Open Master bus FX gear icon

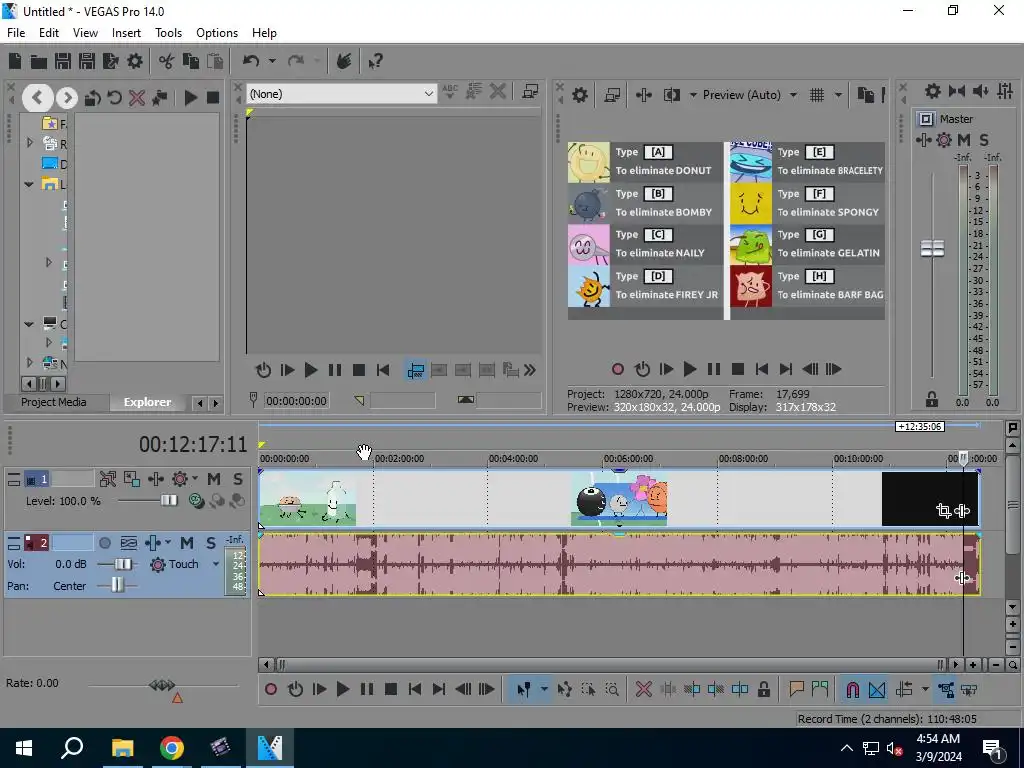click(944, 140)
